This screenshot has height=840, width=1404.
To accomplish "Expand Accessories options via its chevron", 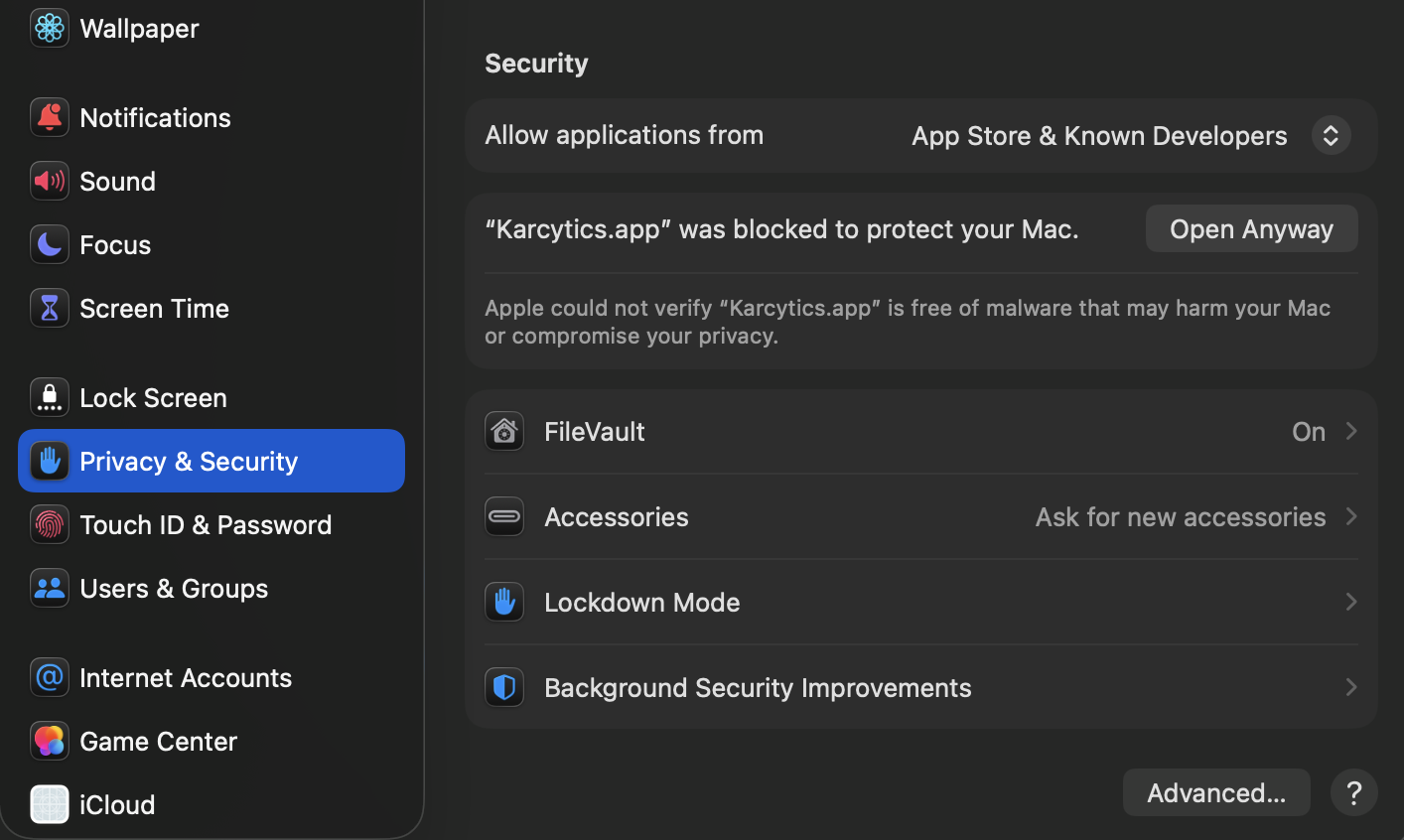I will click(1351, 516).
